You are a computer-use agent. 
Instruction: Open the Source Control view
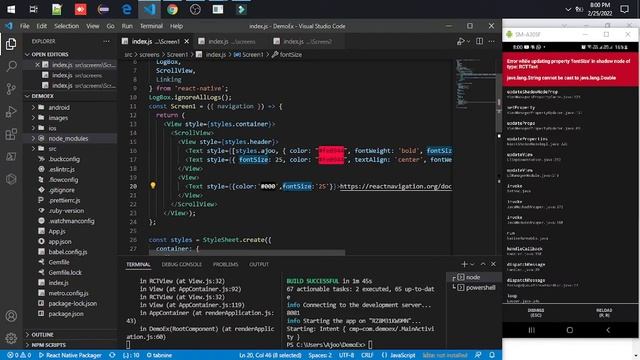click(11, 89)
